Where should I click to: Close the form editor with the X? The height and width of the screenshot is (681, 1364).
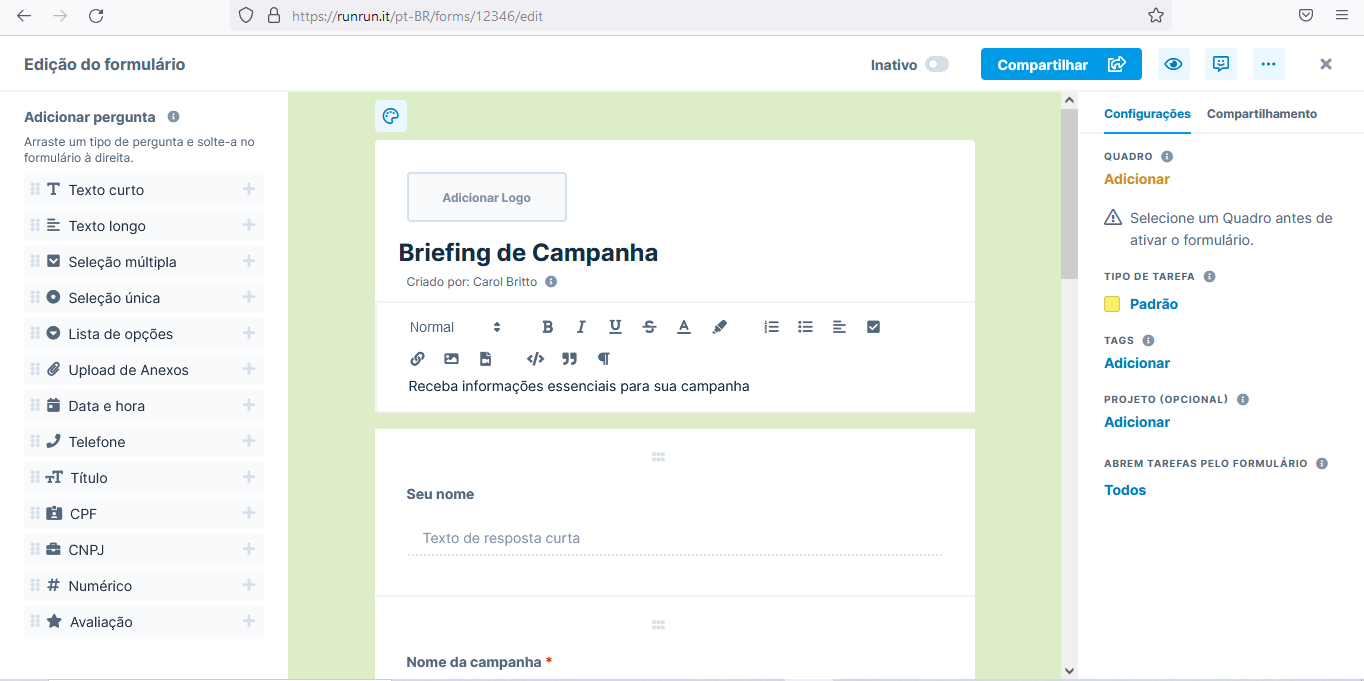coord(1326,64)
